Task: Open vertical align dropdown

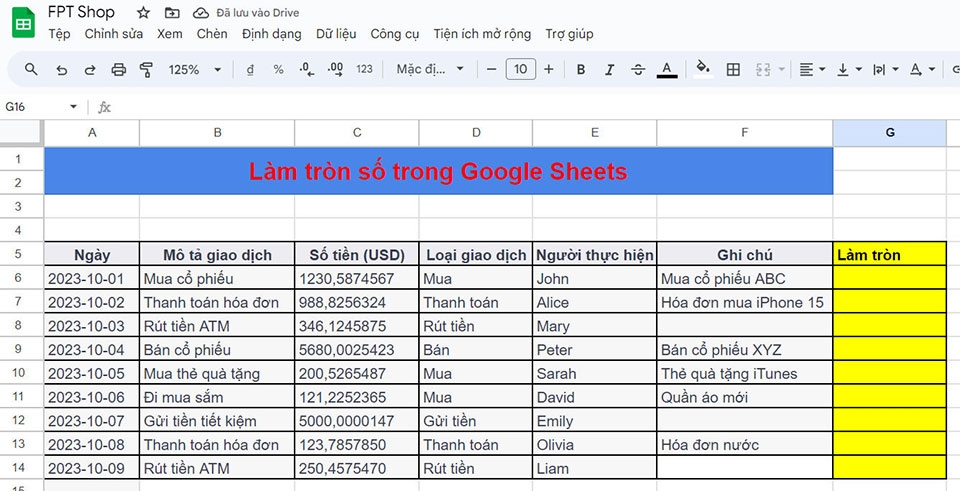Action: click(850, 70)
